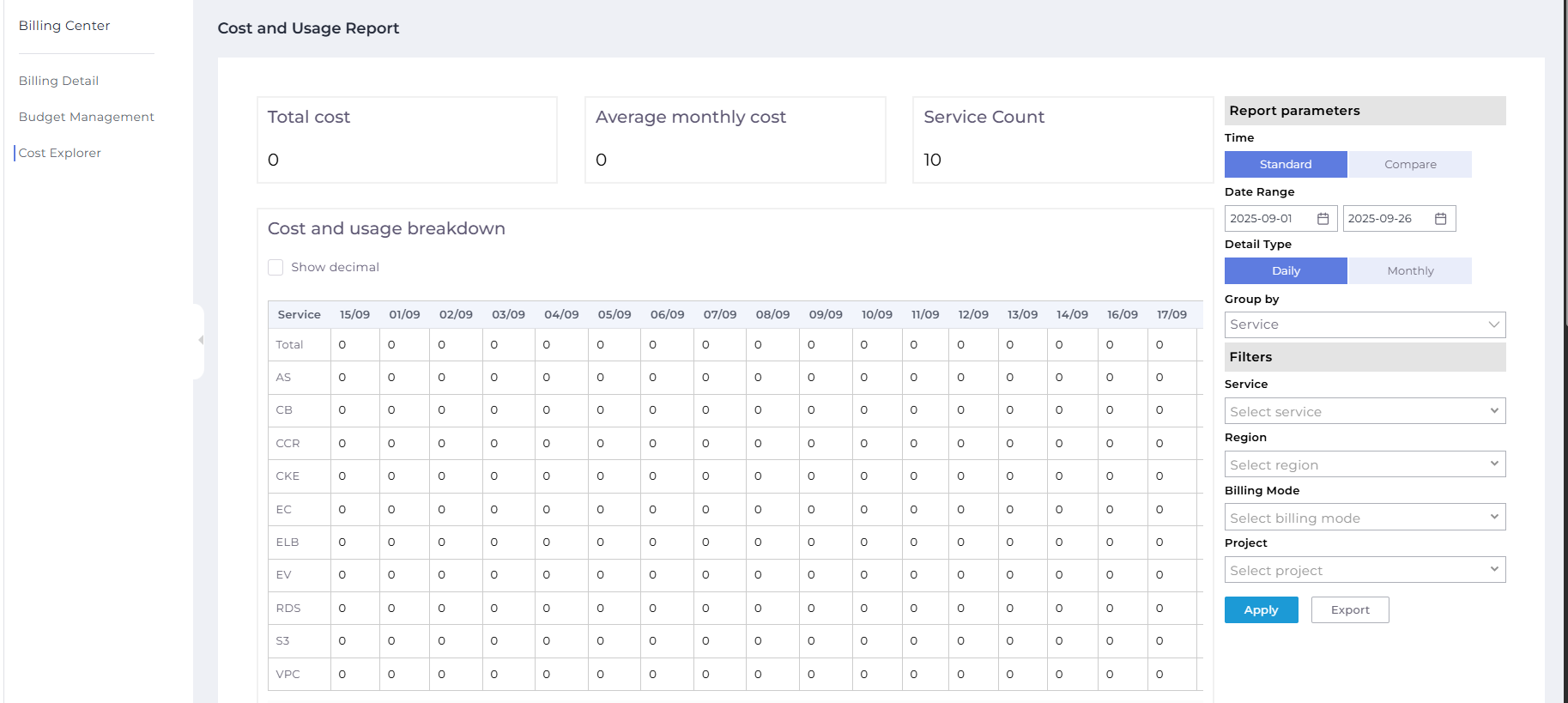Apply the report parameters
Viewport: 1568px width, 703px height.
[x=1261, y=609]
